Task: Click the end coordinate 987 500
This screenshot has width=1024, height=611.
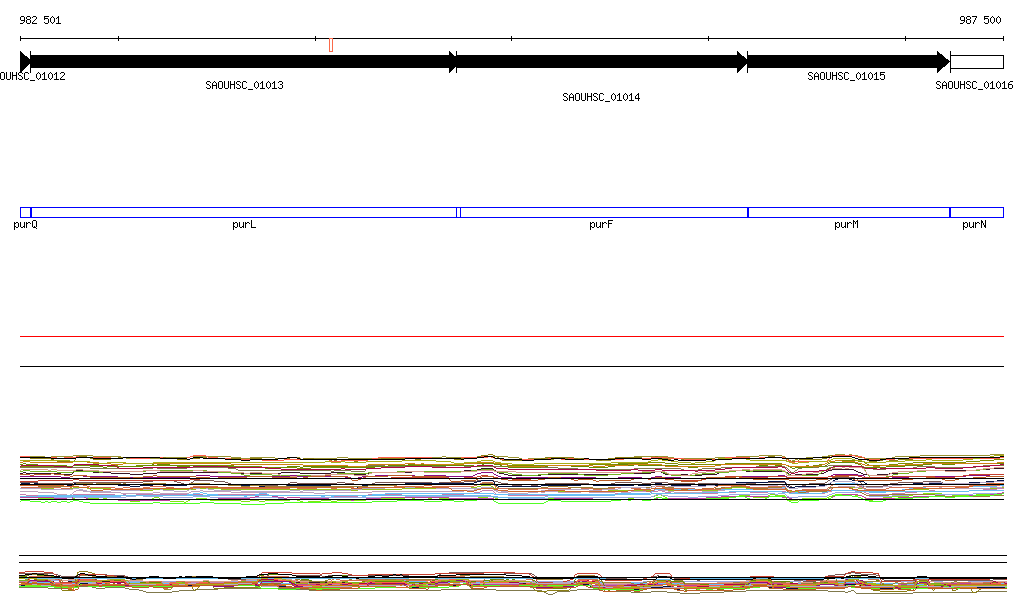Action: click(980, 20)
